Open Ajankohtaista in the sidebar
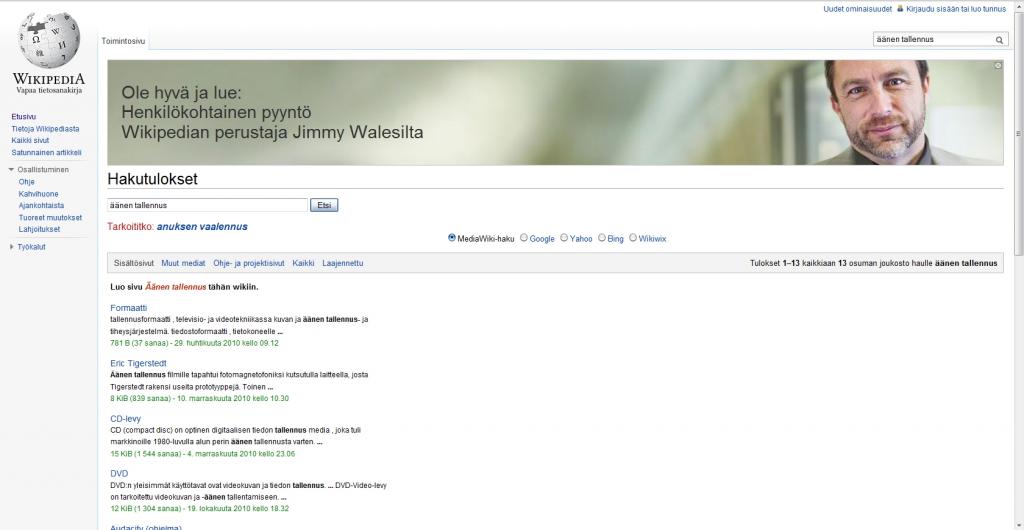Screen dimensions: 1024x530 [x=41, y=206]
